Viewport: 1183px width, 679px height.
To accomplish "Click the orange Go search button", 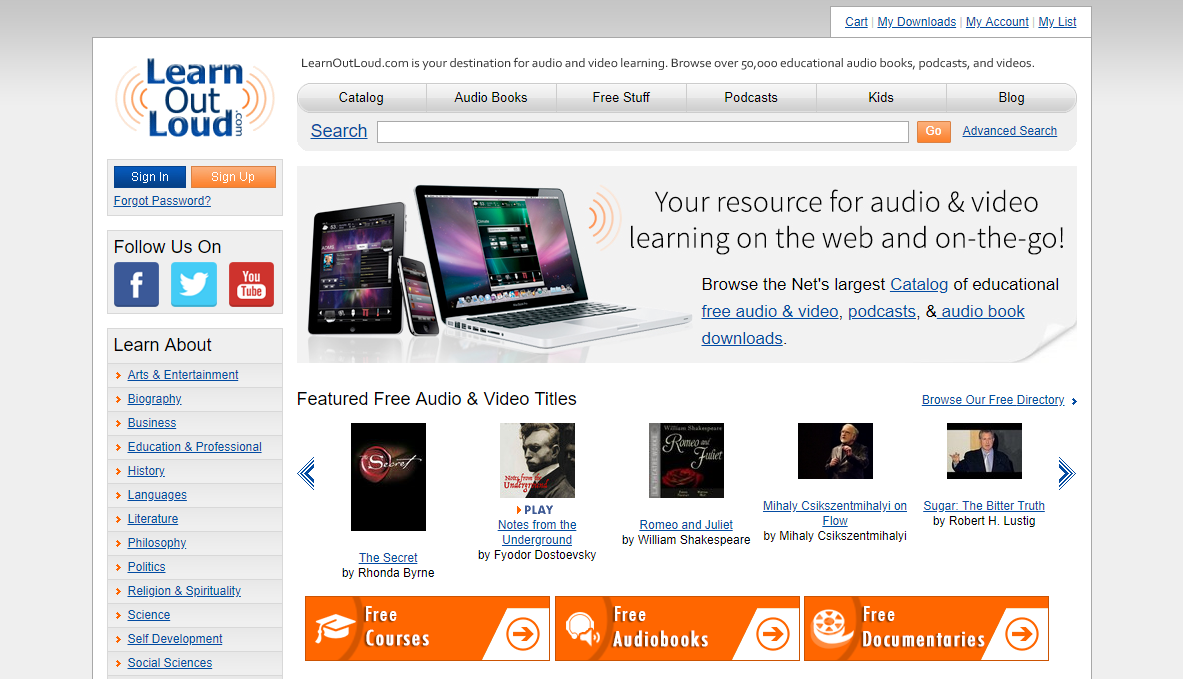I will [933, 131].
